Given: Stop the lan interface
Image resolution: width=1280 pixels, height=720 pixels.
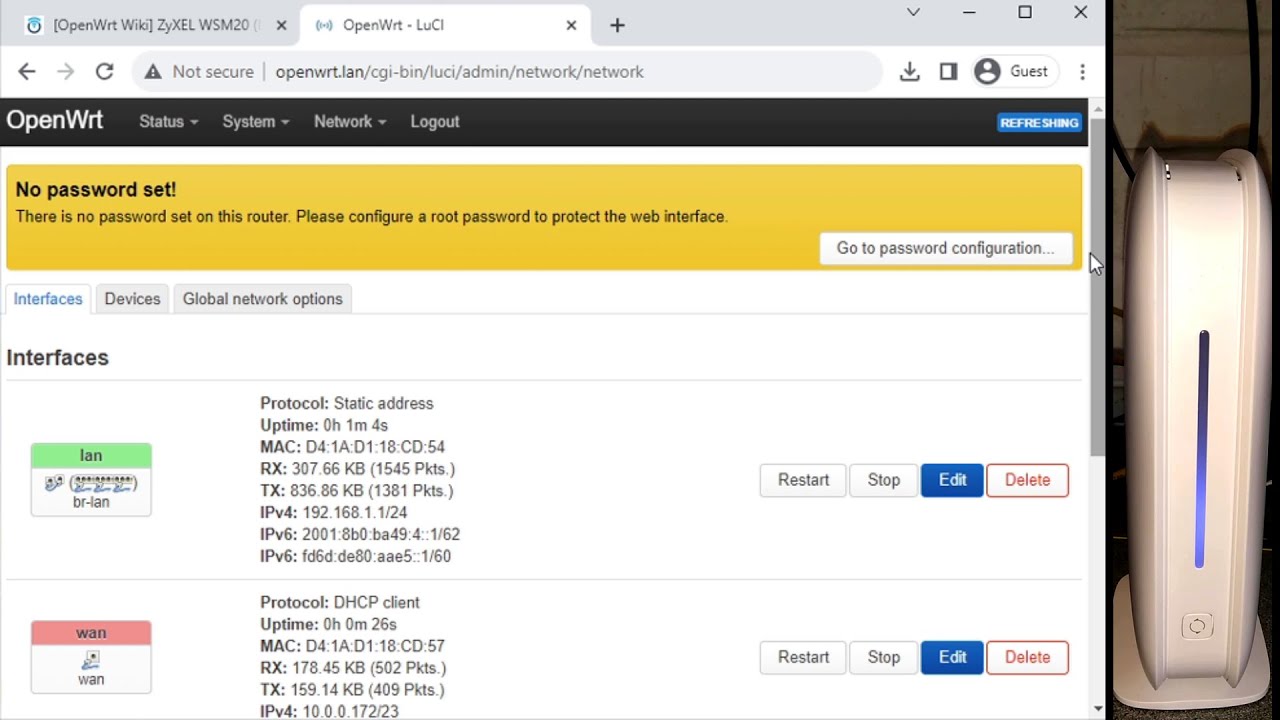Looking at the screenshot, I should coord(883,480).
